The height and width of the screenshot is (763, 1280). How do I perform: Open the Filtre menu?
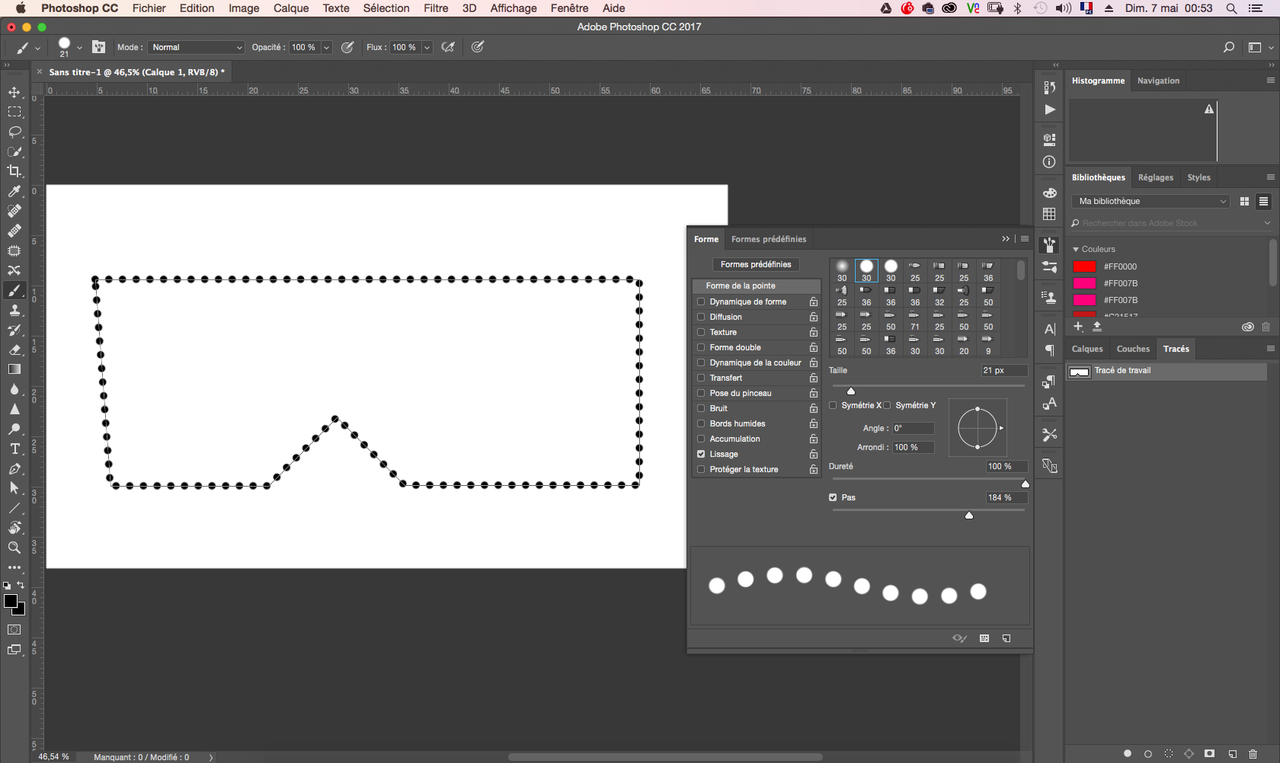point(436,8)
